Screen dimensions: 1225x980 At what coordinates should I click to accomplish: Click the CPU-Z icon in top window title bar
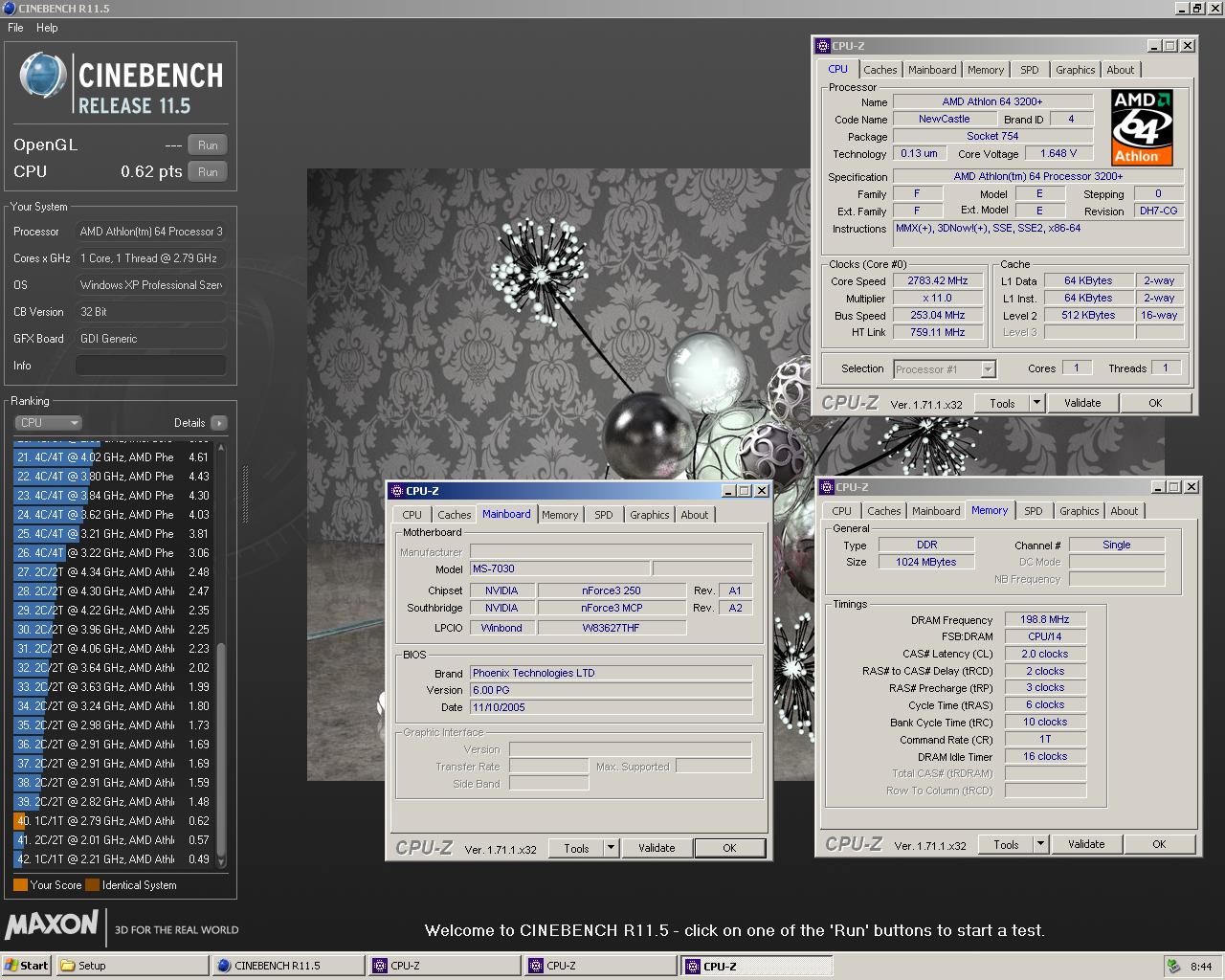822,46
